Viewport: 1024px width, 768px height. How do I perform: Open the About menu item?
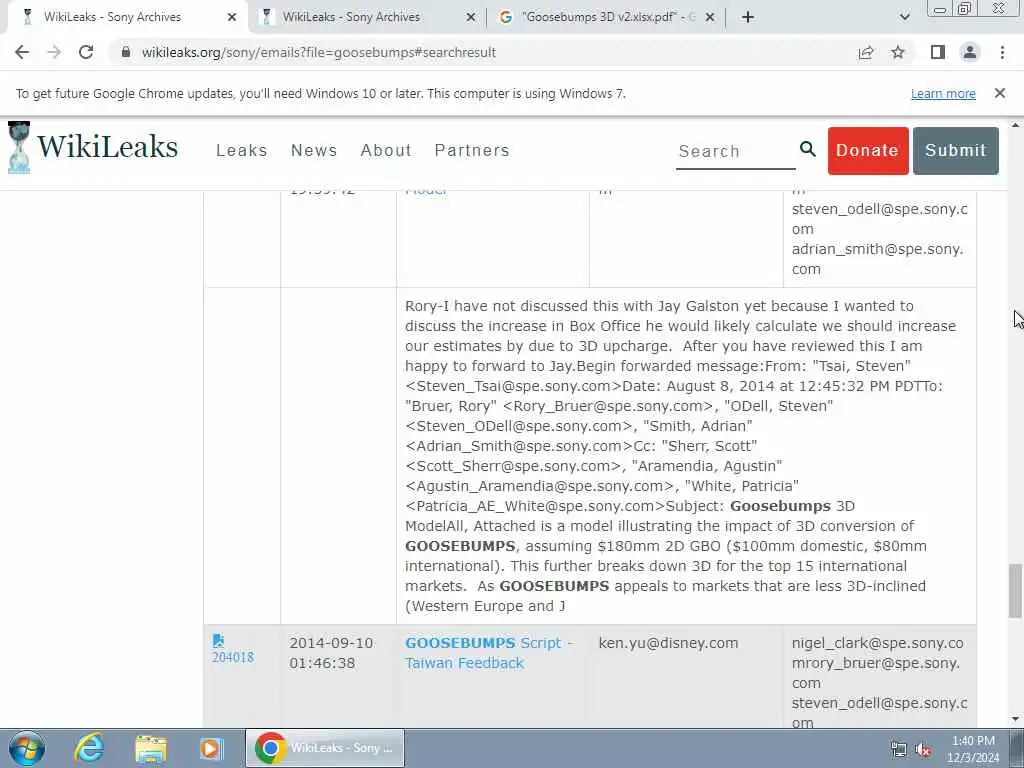386,150
